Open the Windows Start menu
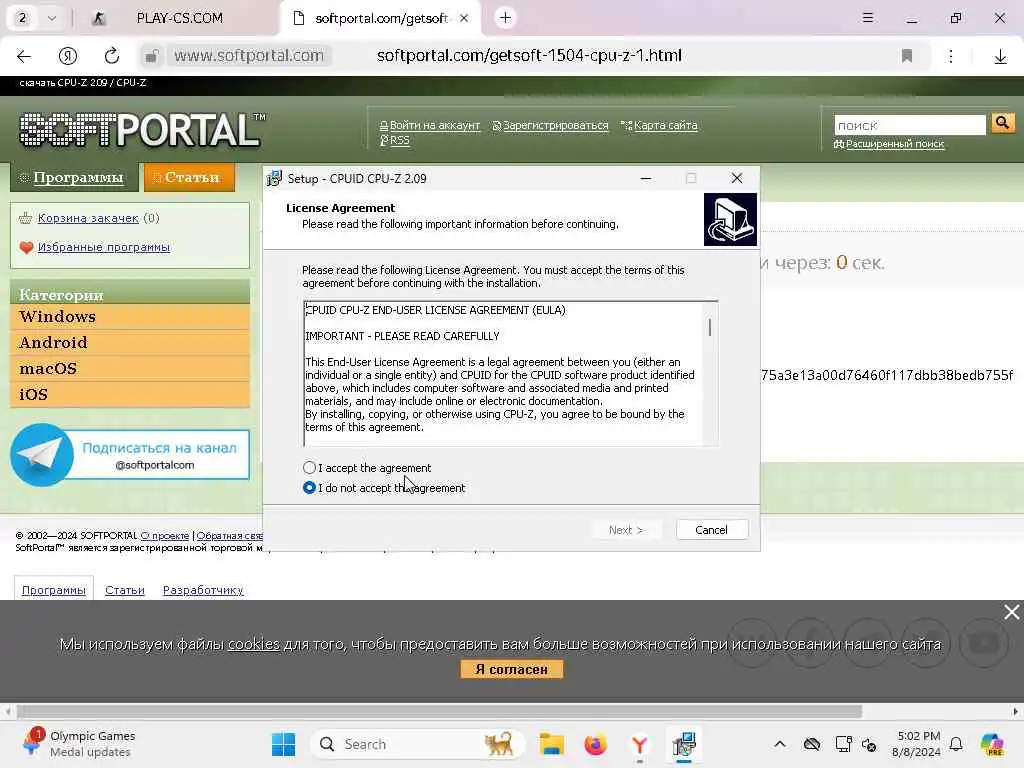This screenshot has width=1024, height=768. click(283, 744)
